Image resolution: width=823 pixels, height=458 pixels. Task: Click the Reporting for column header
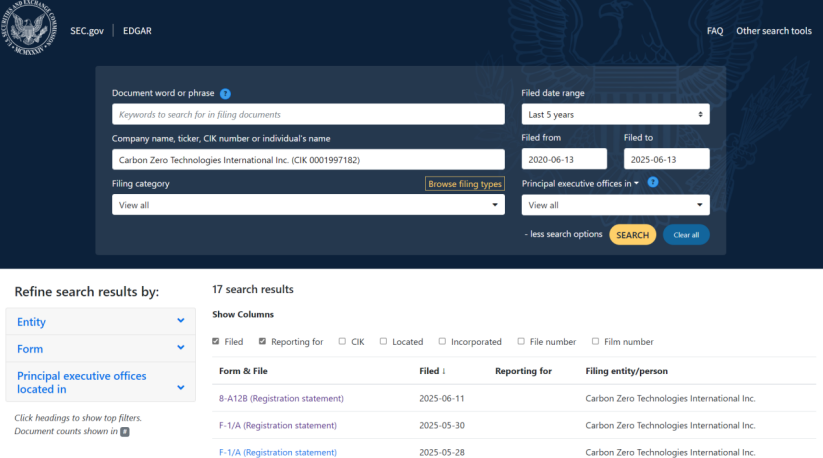(x=523, y=371)
